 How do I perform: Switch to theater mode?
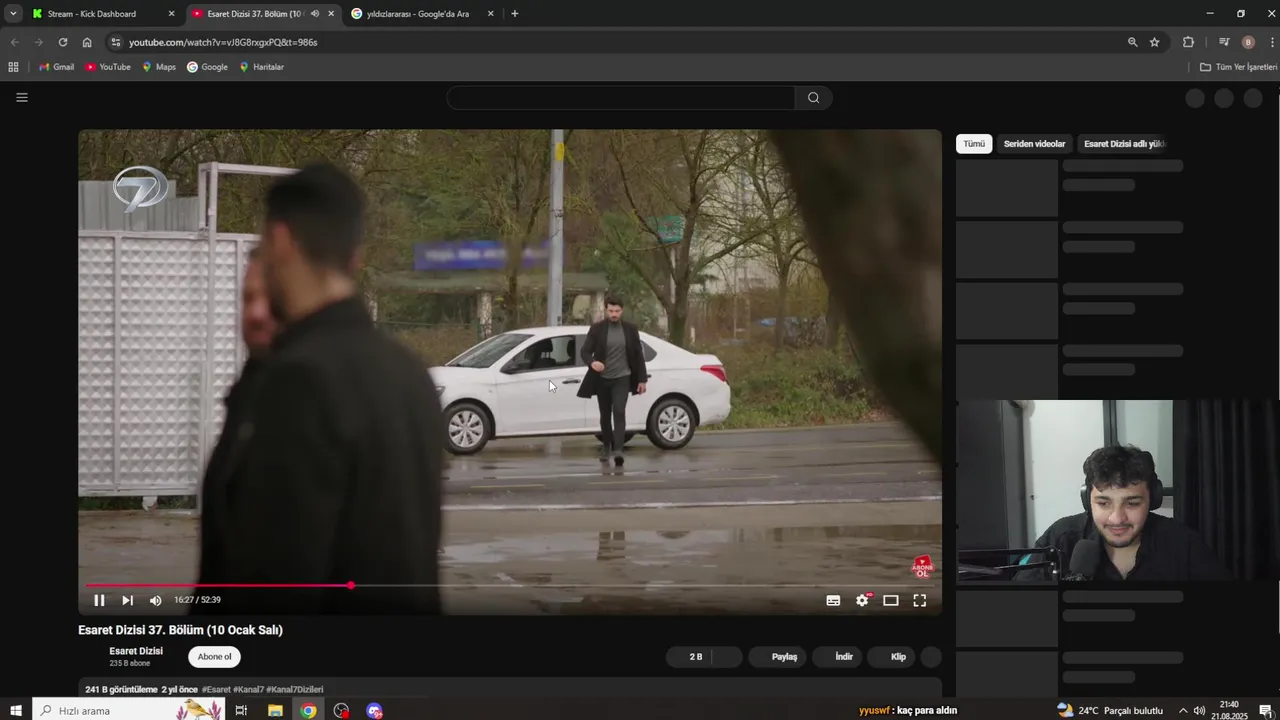pyautogui.click(x=891, y=600)
